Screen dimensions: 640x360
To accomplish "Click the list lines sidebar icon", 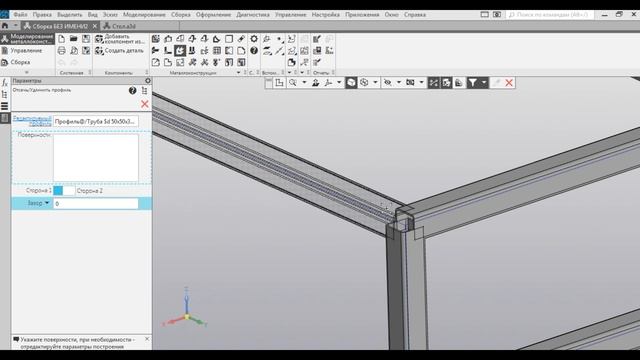I will 4,107.
